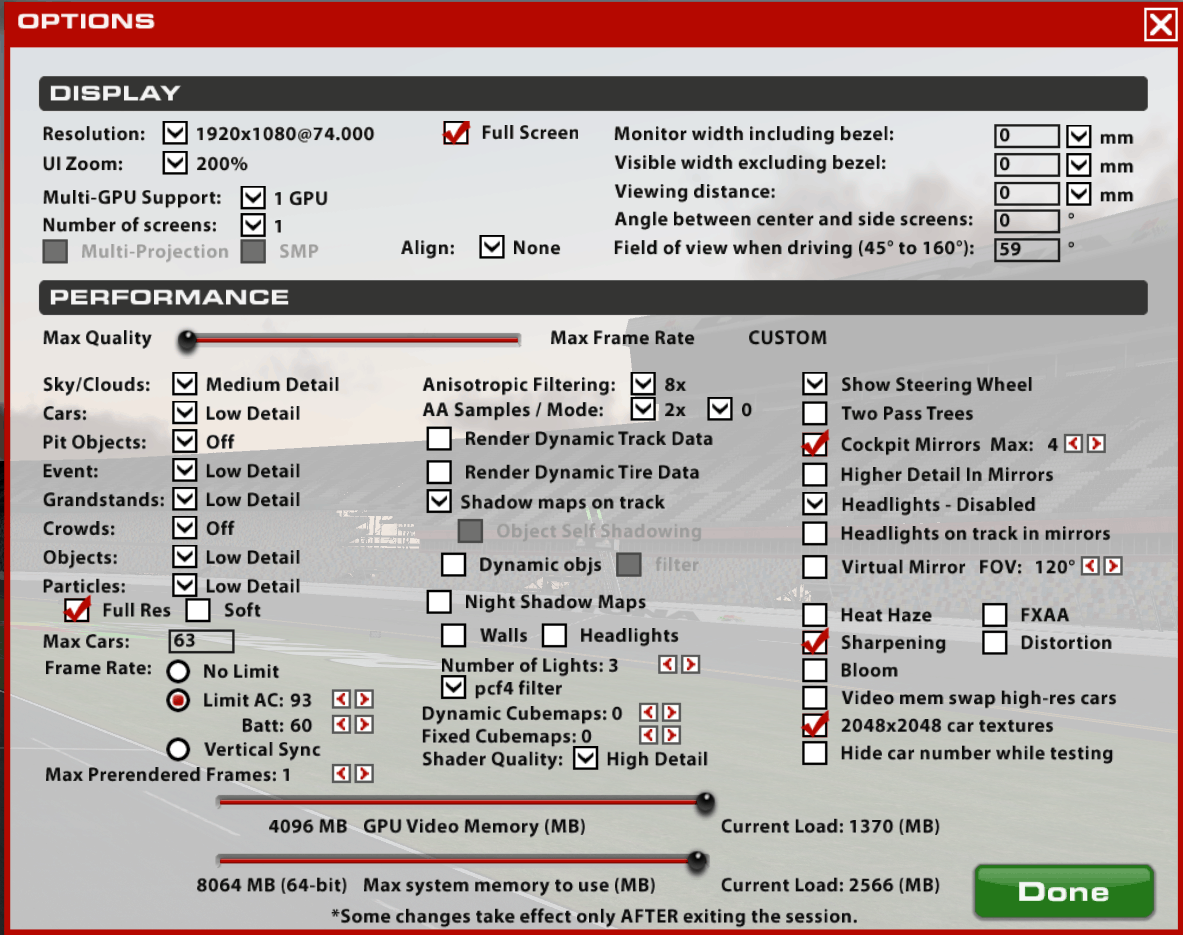Open AA Samples 2x dropdown
The width and height of the screenshot is (1183, 935).
[x=644, y=409]
